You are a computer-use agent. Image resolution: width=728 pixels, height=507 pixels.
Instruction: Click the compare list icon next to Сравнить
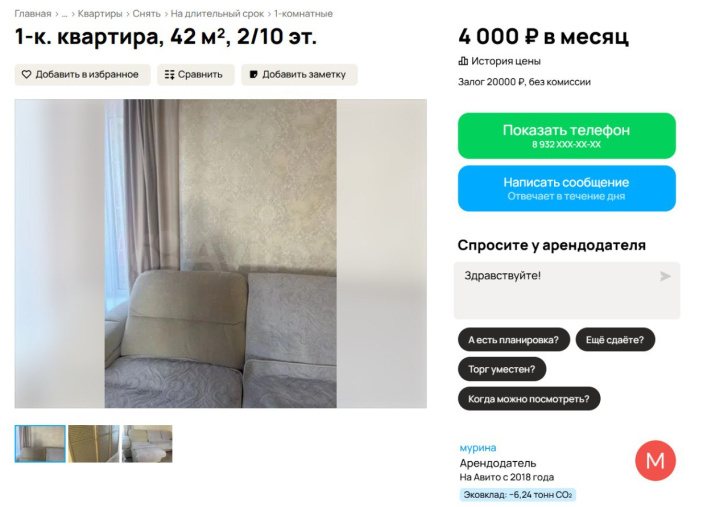pos(169,74)
